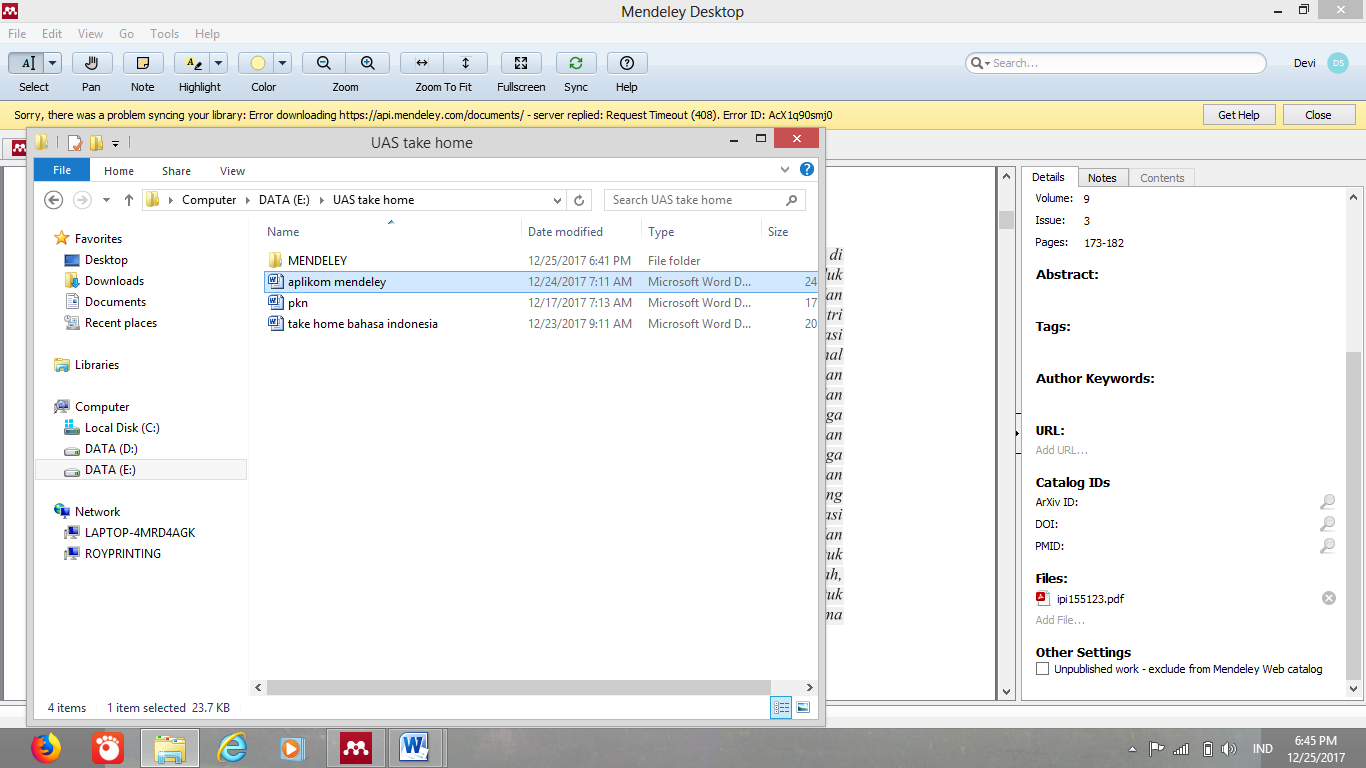Screen dimensions: 1366x768
Task: Open Explorer recent locations dropdown
Action: [107, 200]
